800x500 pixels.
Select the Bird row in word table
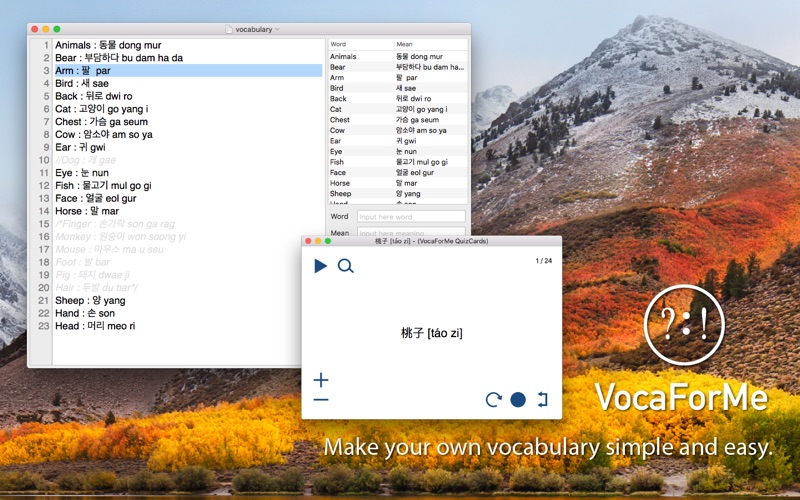[x=398, y=88]
